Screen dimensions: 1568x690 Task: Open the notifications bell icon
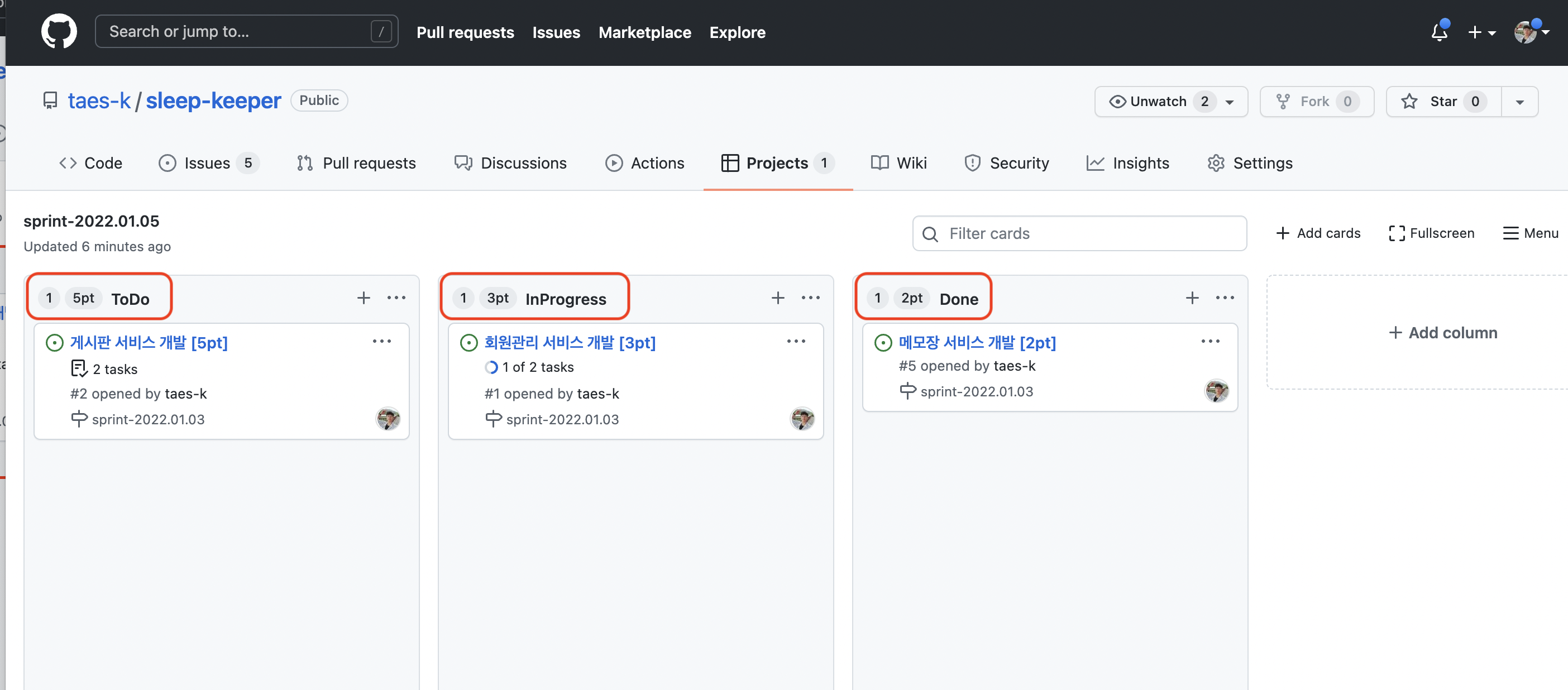[x=1438, y=32]
